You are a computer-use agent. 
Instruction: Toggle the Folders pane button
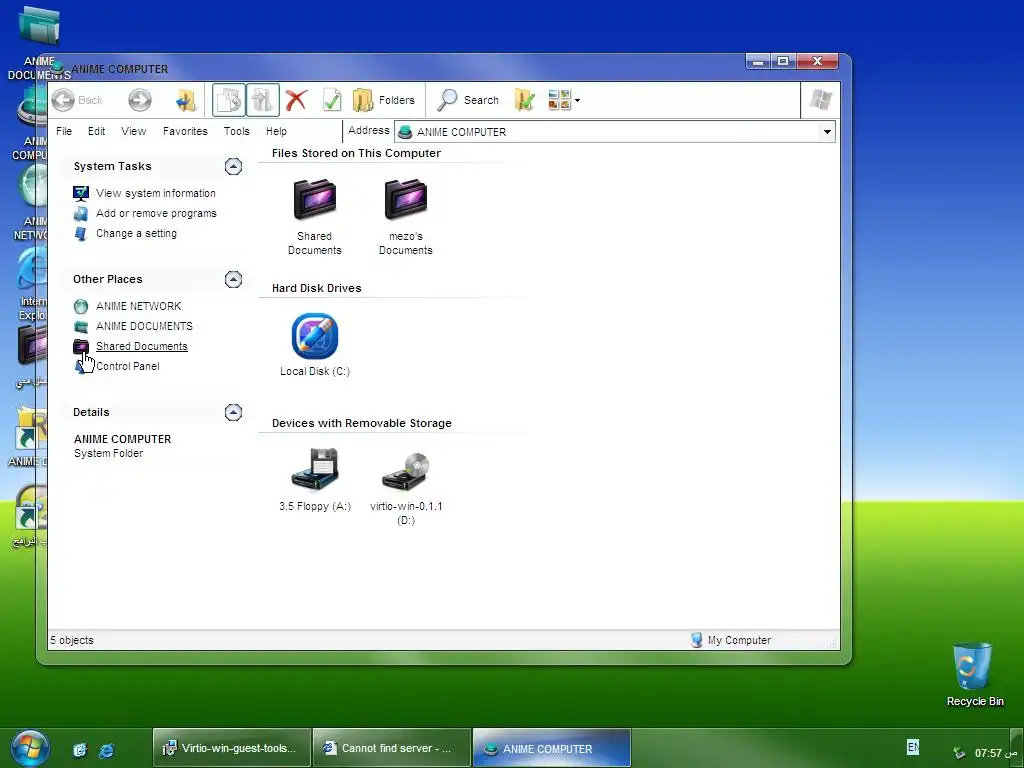click(384, 100)
